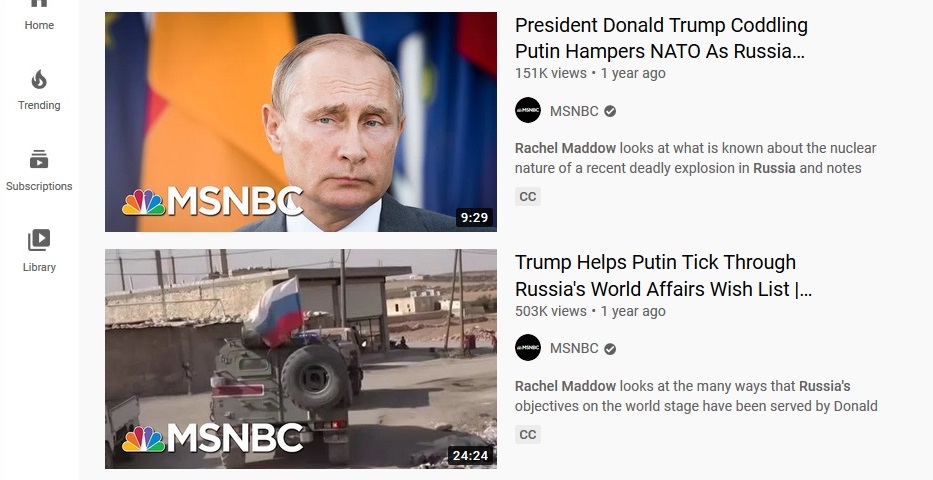The width and height of the screenshot is (933, 480).
Task: Visit MSNBC channel from first video
Action: 574,111
